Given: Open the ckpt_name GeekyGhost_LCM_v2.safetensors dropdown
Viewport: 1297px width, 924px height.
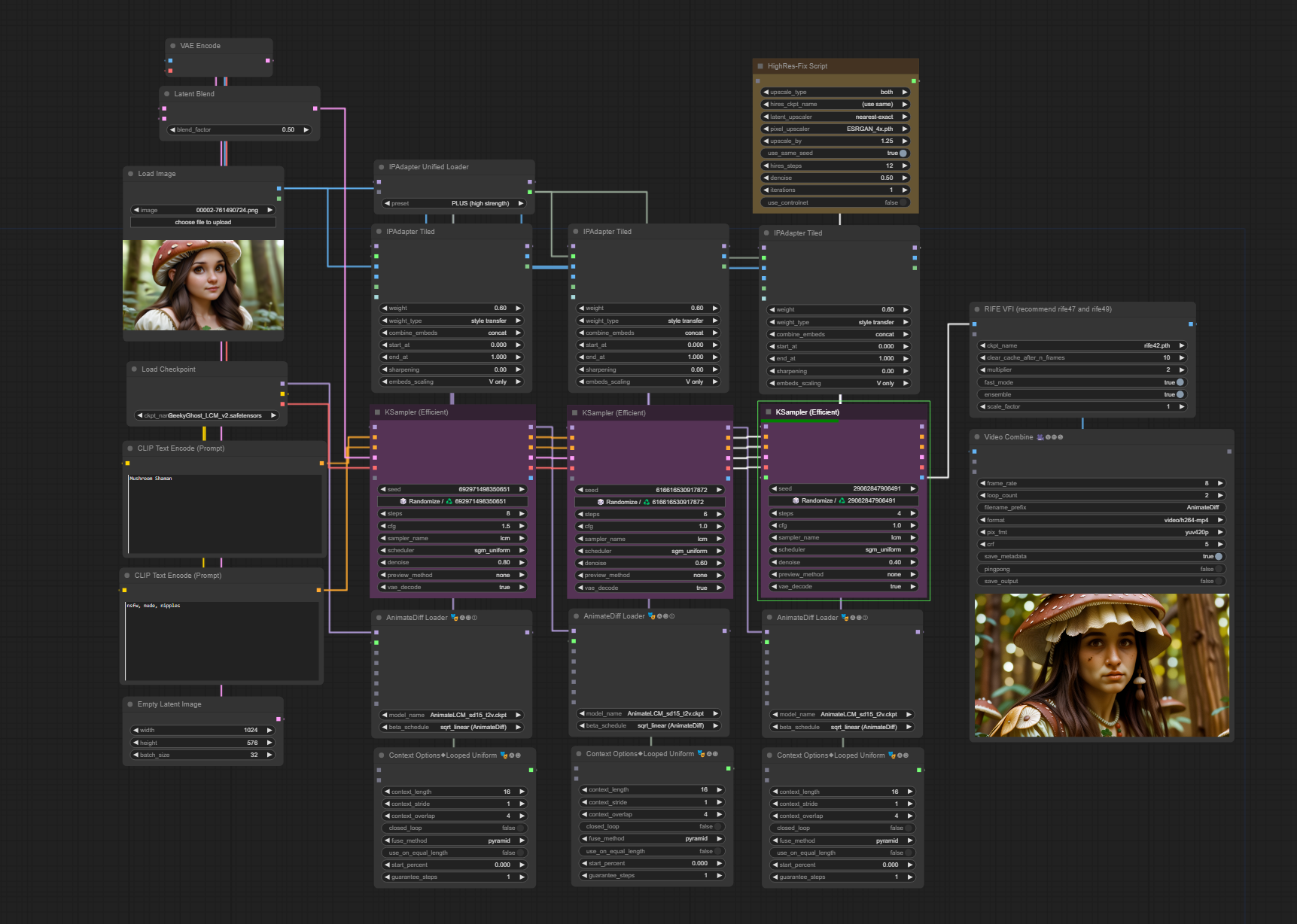Looking at the screenshot, I should tap(207, 415).
